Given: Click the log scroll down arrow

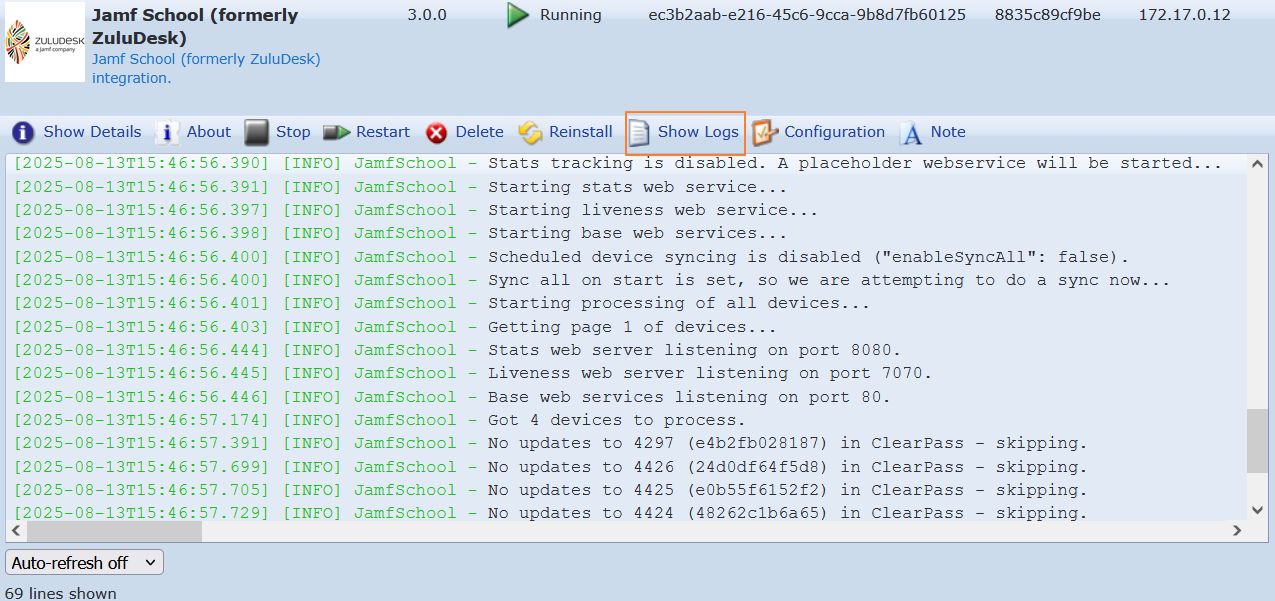Looking at the screenshot, I should 1257,511.
